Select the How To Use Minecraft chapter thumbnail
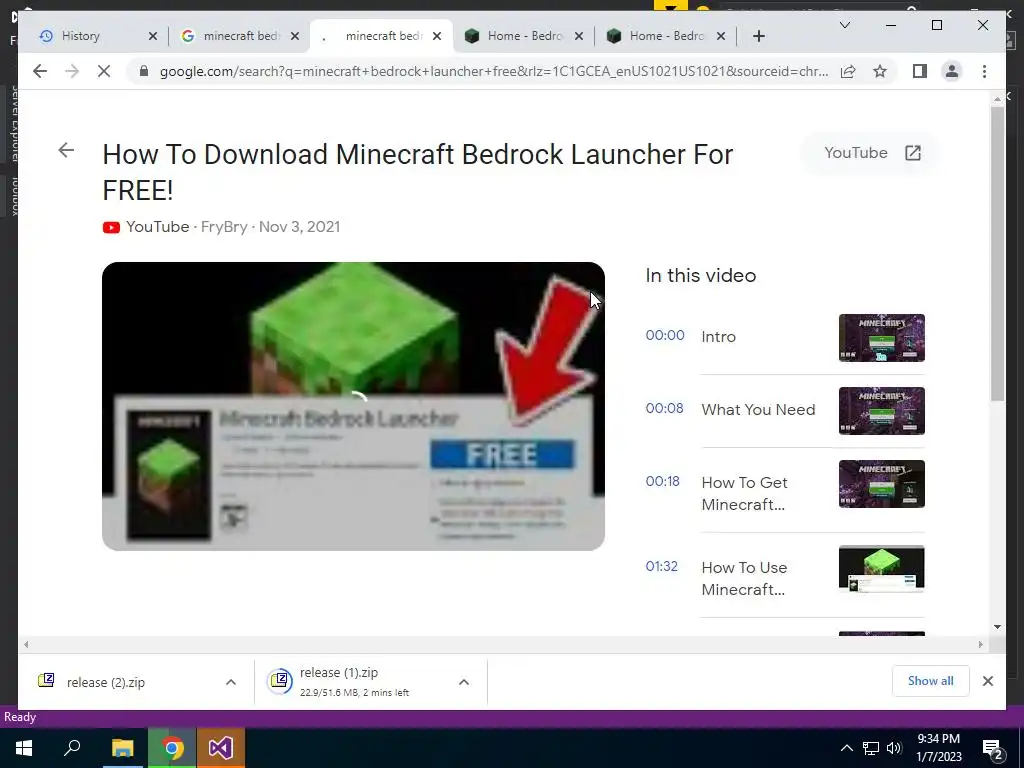The image size is (1024, 768). [882, 569]
